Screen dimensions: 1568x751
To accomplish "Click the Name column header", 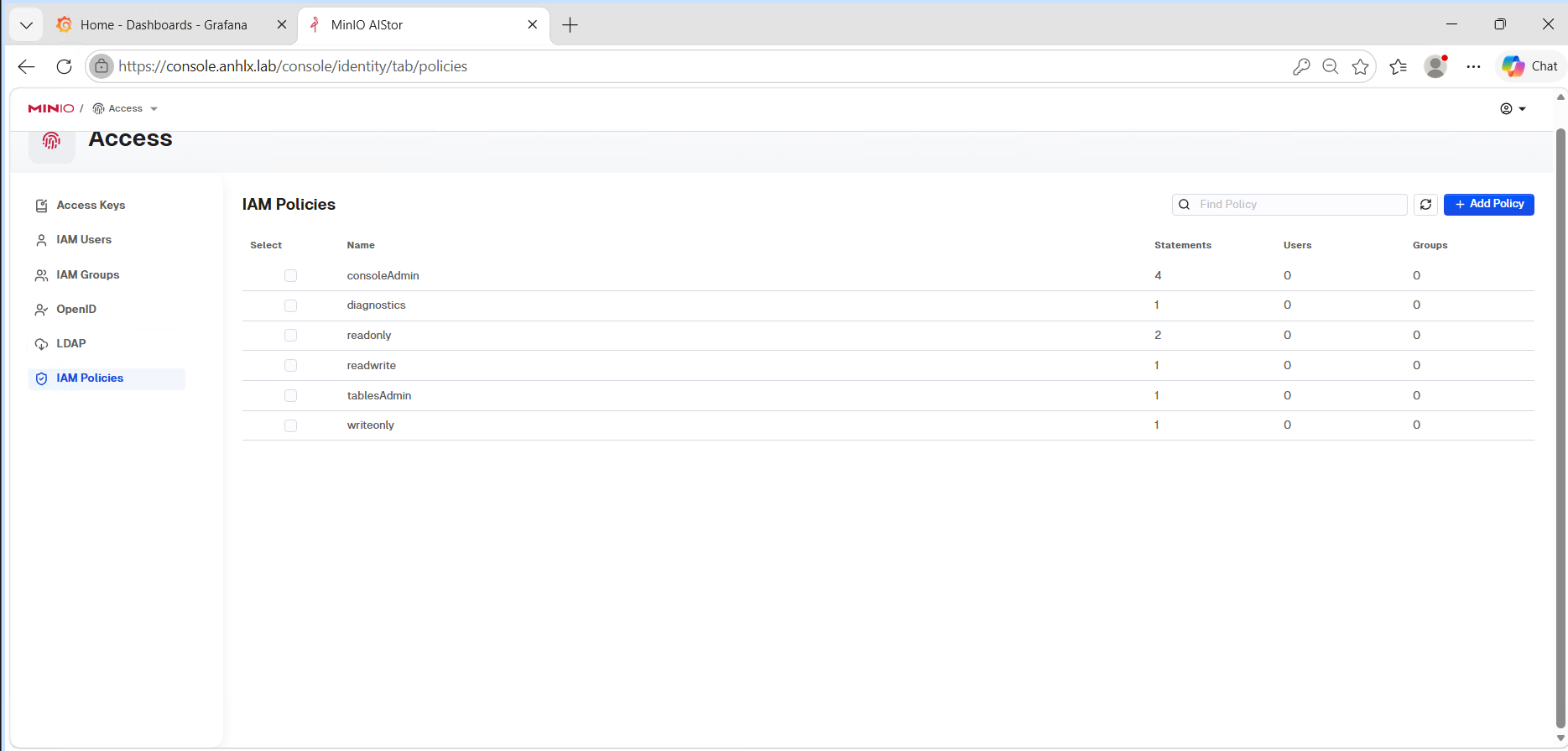I will 361,245.
